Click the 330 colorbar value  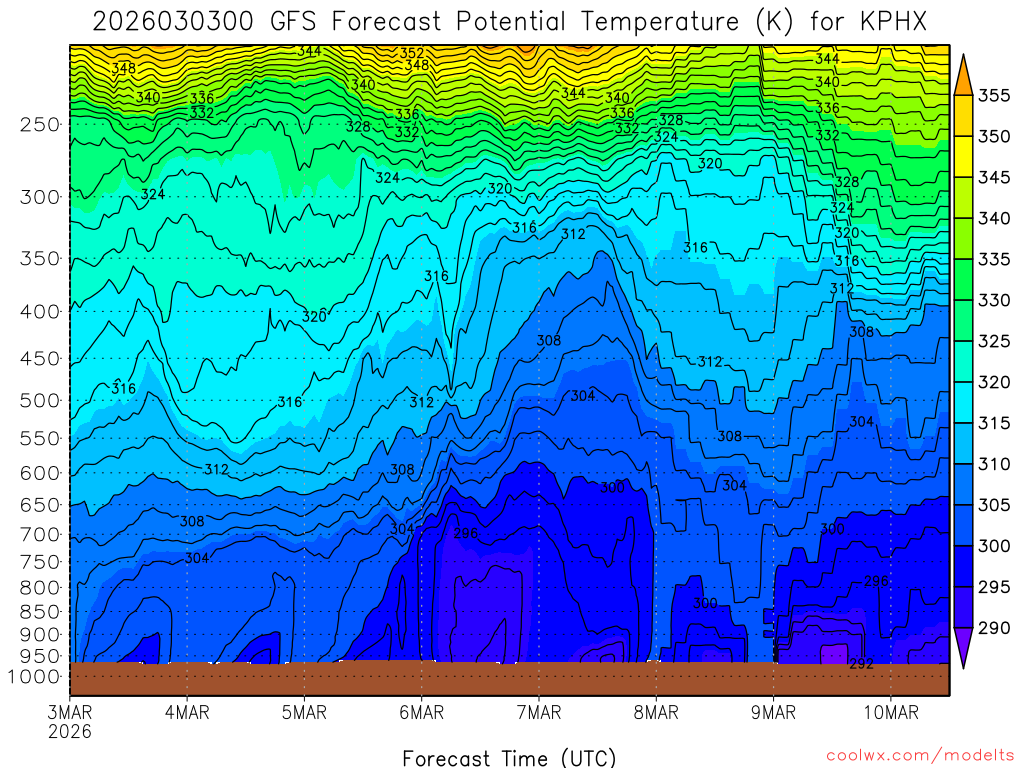994,300
